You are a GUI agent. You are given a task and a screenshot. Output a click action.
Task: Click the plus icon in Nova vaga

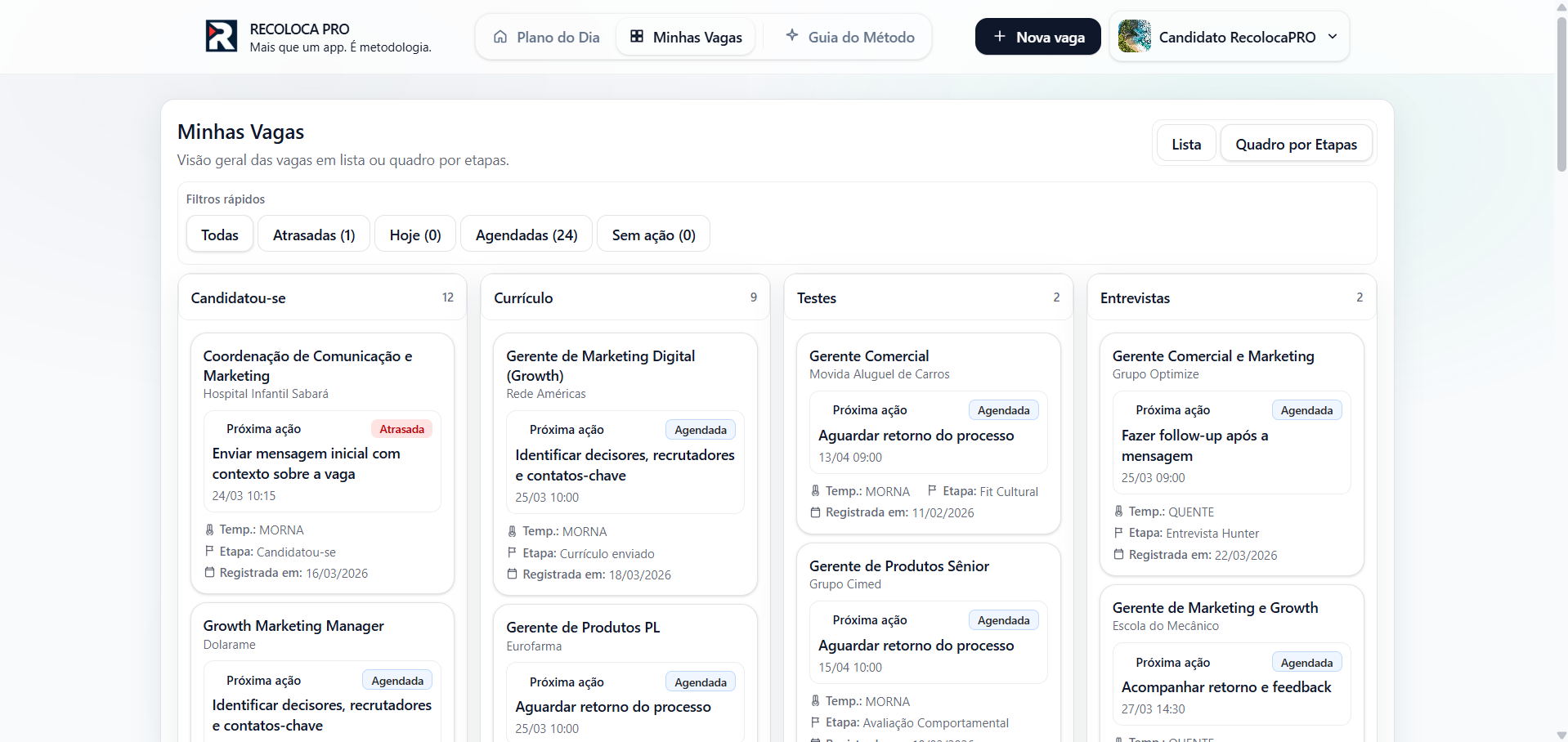tap(999, 37)
